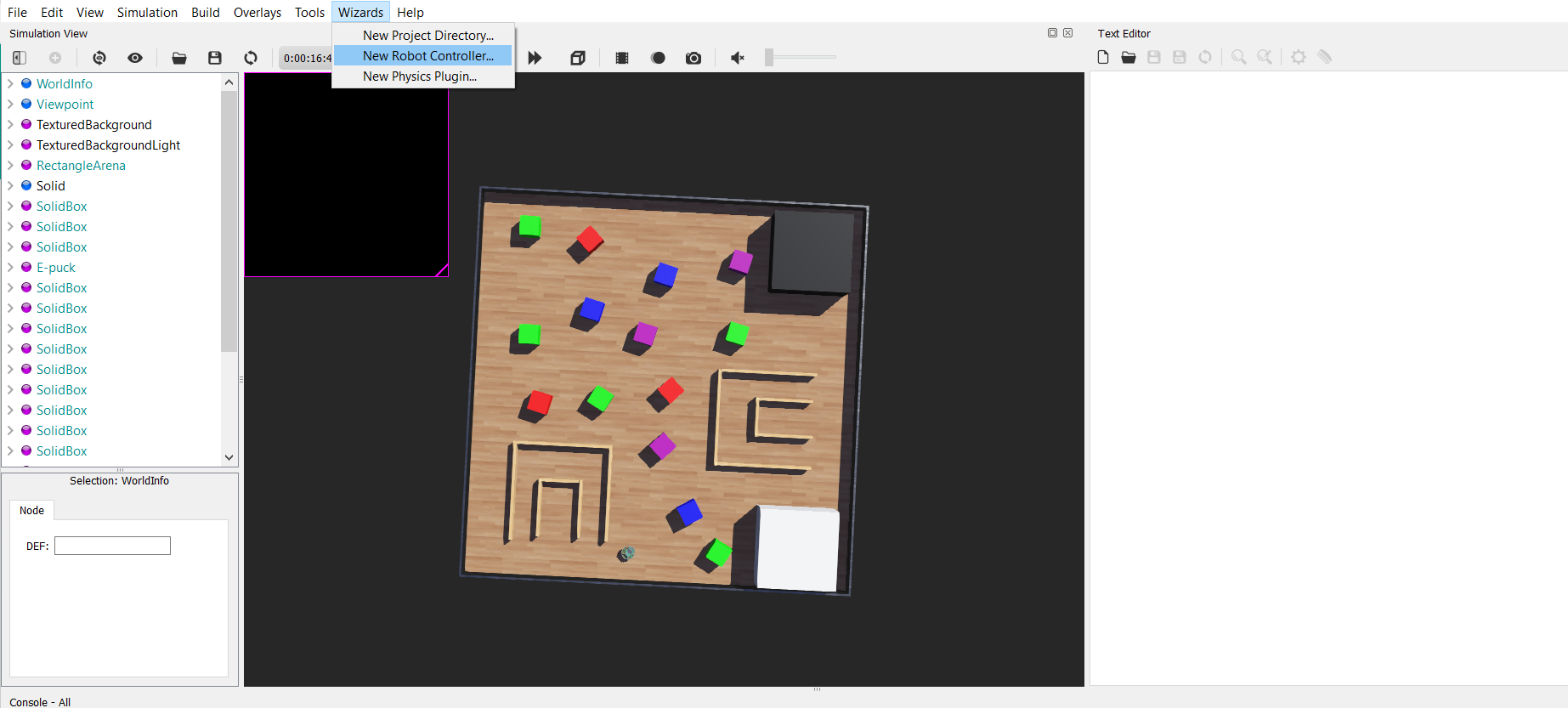Expand the TexturedBackground node
The image size is (1568, 708).
[10, 124]
